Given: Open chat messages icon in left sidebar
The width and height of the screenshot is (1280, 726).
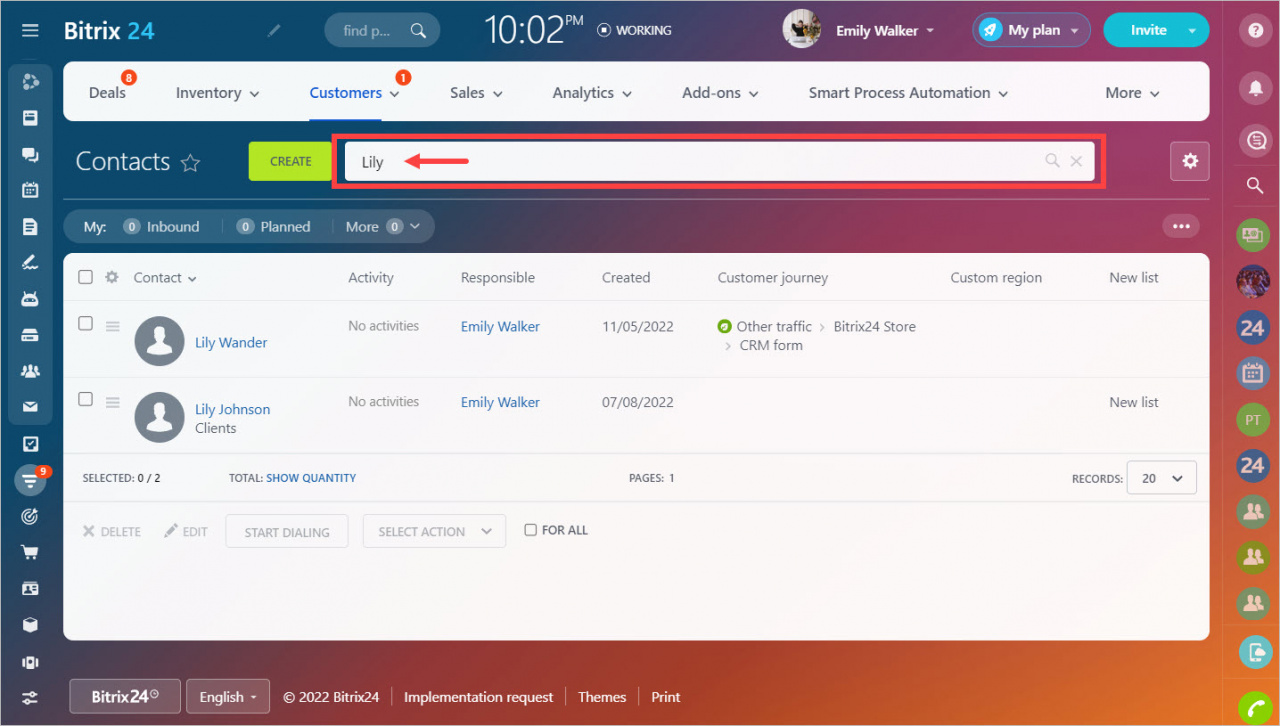Looking at the screenshot, I should [30, 154].
